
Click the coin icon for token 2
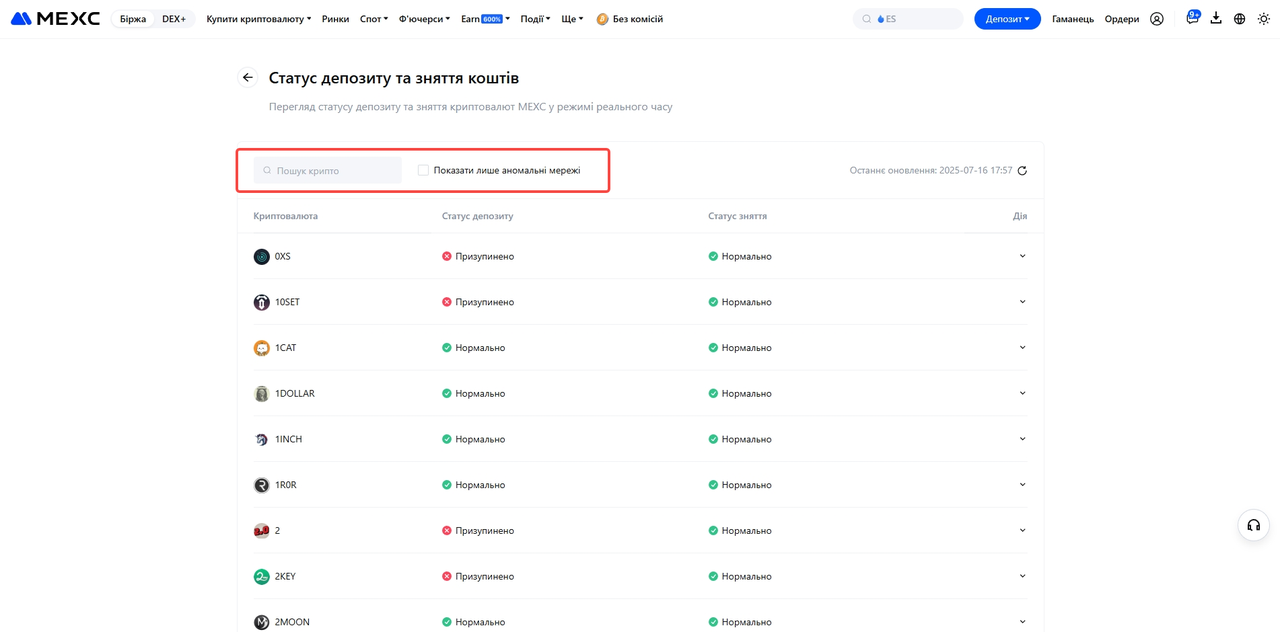click(261, 531)
